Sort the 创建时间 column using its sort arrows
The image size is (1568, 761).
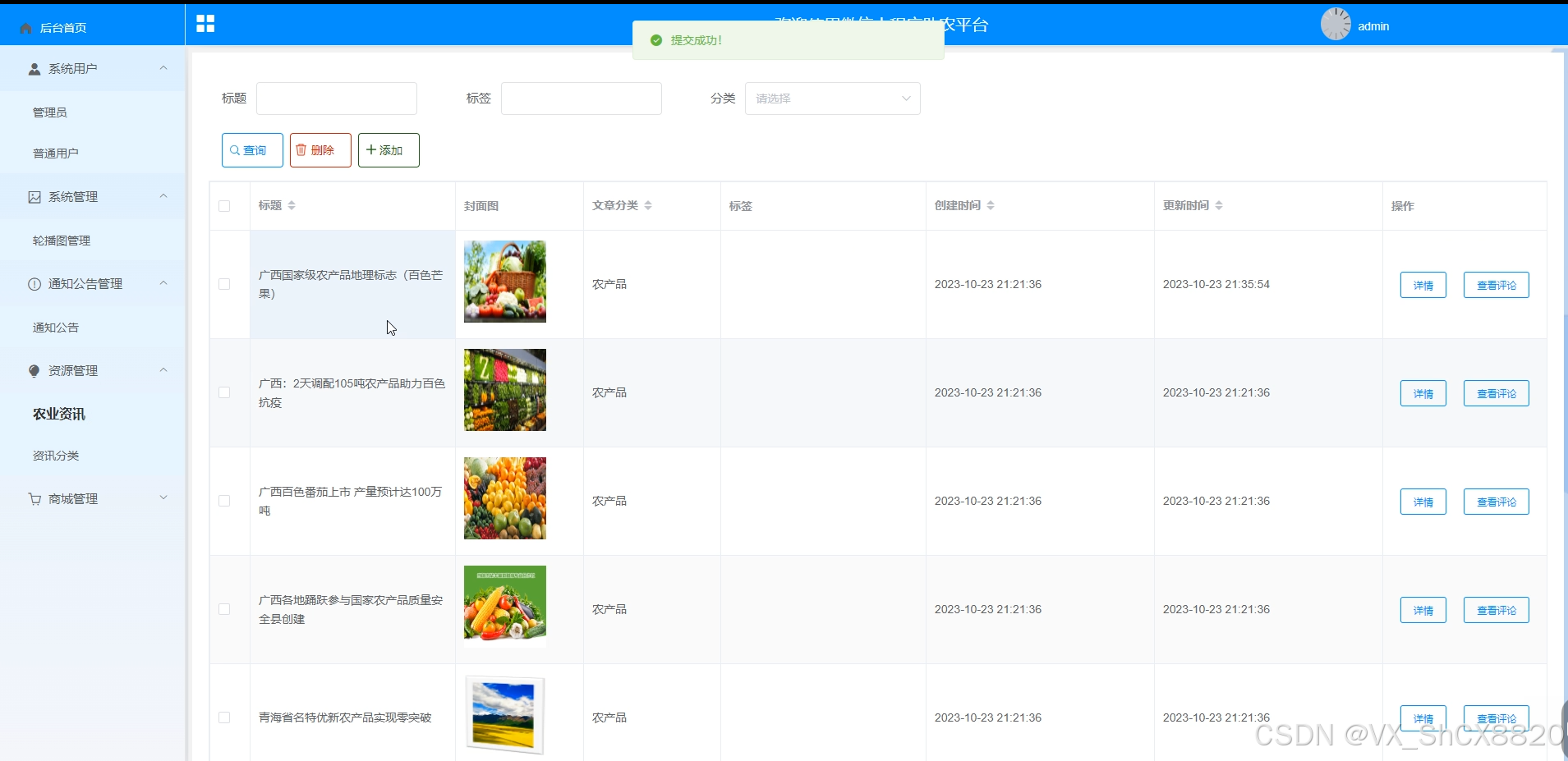991,205
